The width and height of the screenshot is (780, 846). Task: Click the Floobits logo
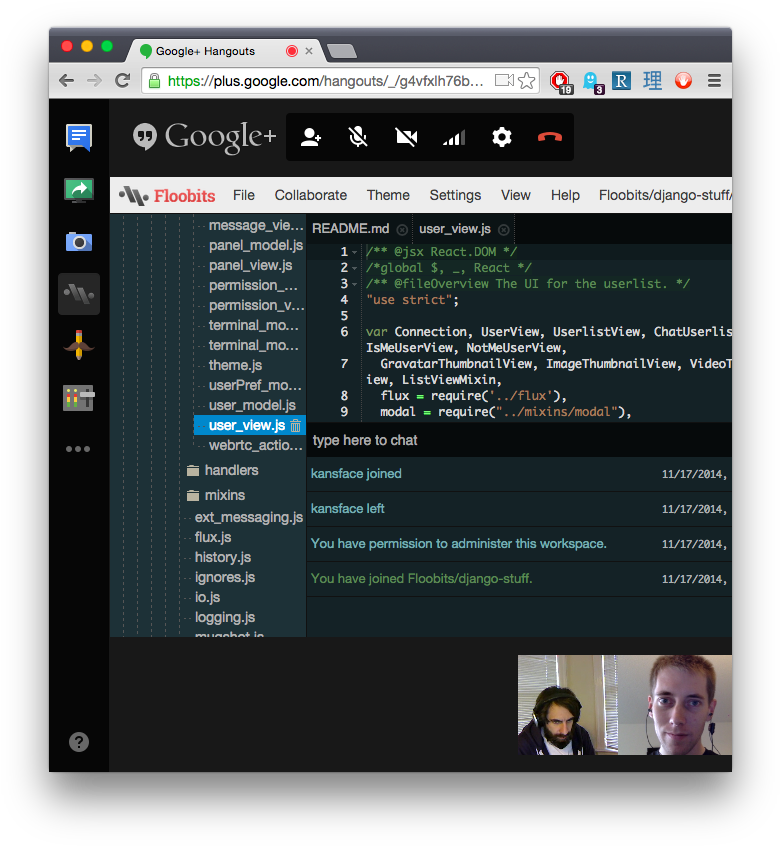point(167,195)
